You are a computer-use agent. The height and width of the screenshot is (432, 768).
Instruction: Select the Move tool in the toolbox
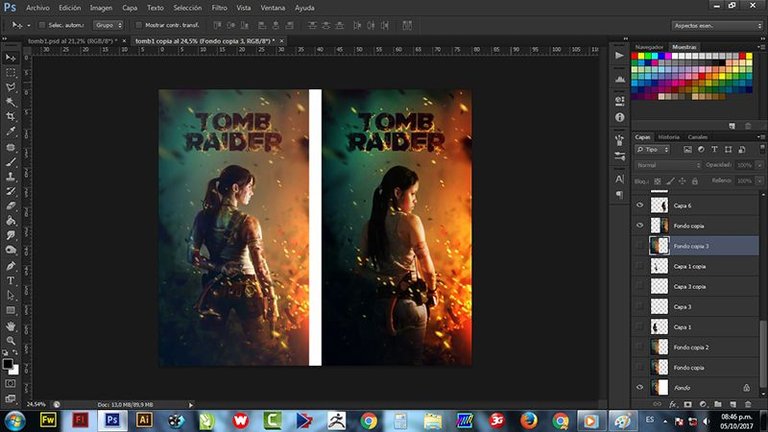point(10,58)
